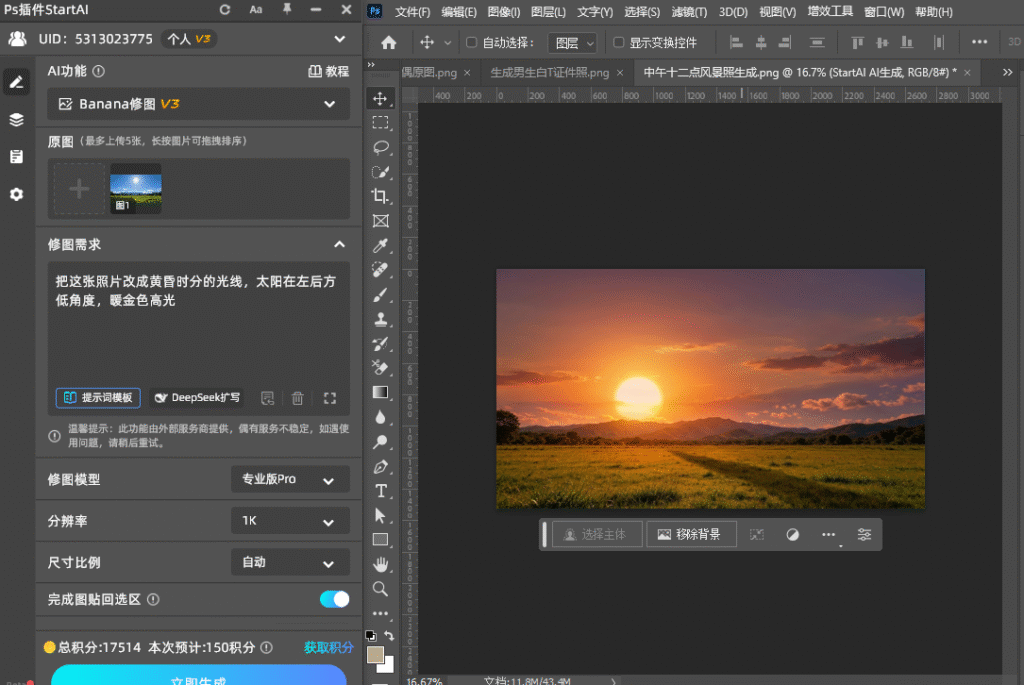Open the StartAI settings gear
The width and height of the screenshot is (1024, 685).
click(x=16, y=195)
